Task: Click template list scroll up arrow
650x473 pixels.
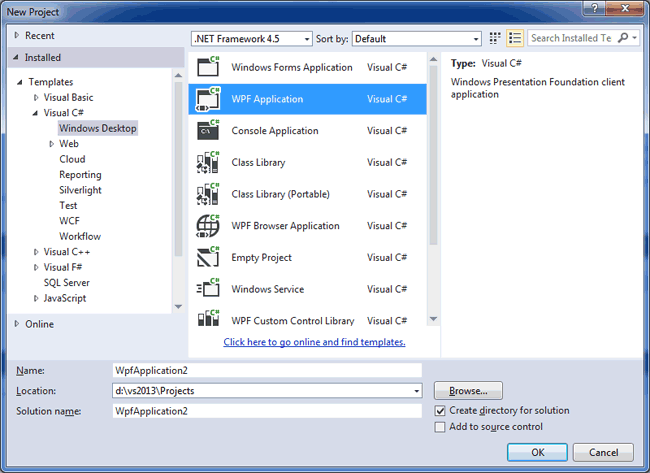Action: (x=433, y=60)
